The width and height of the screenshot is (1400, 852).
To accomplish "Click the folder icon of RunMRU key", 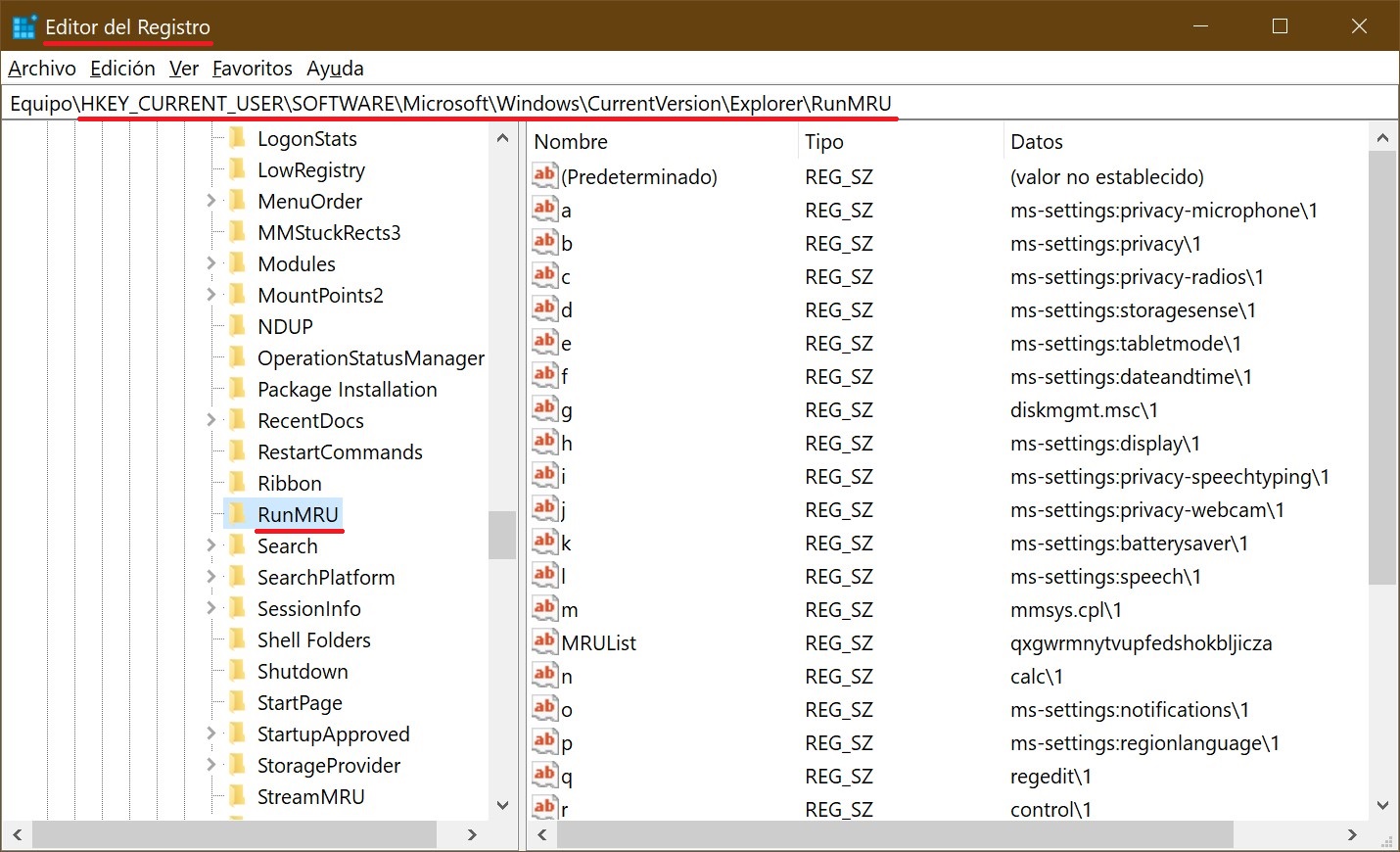I will [x=237, y=513].
